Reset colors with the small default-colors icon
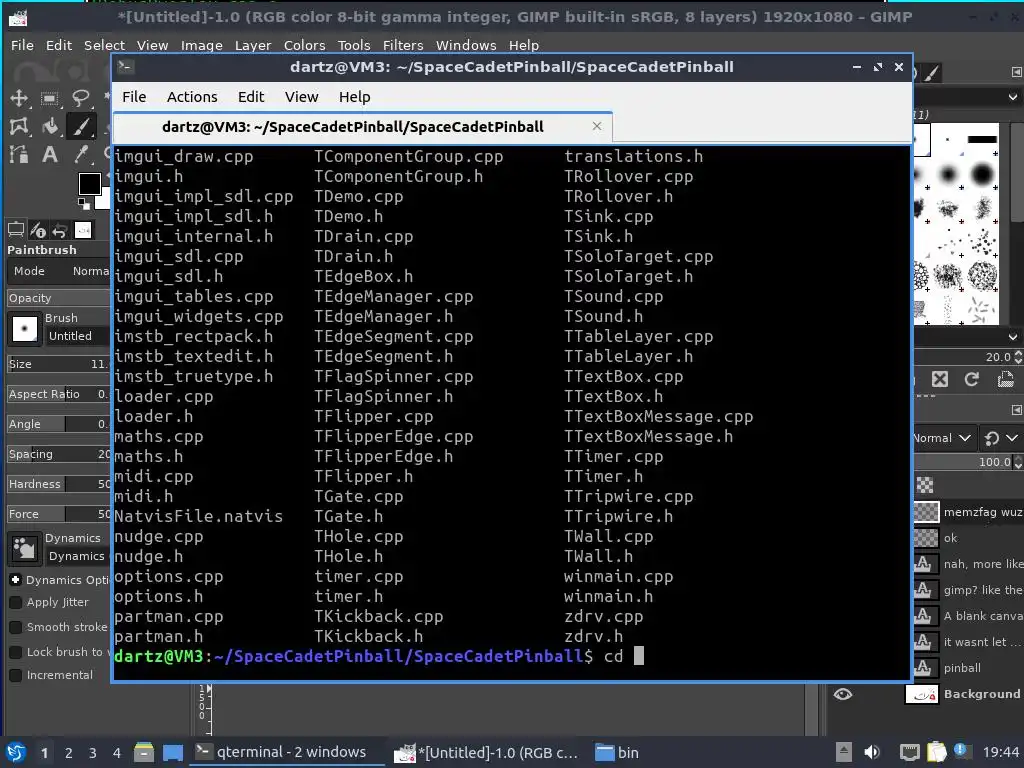 pyautogui.click(x=84, y=203)
